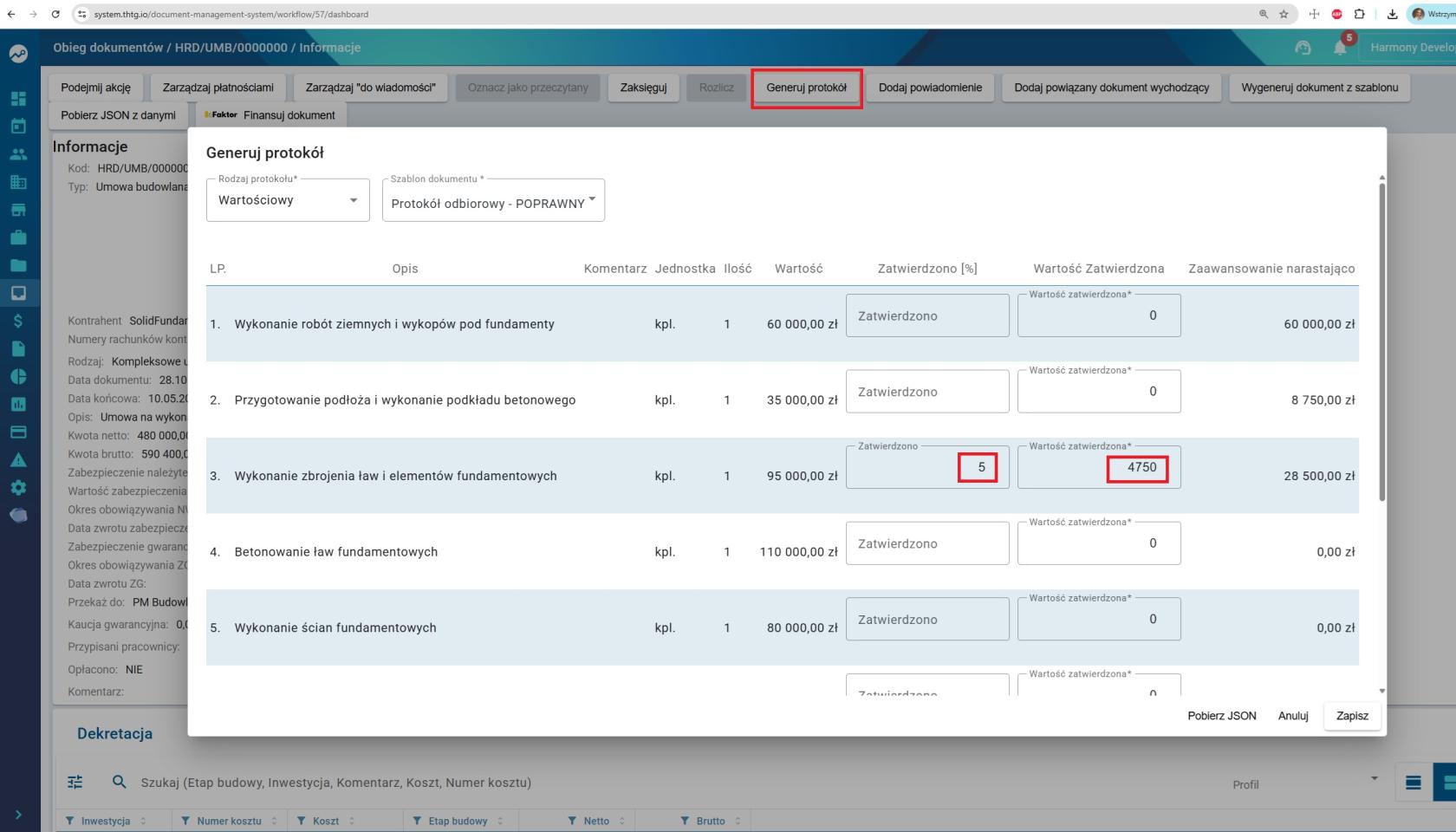This screenshot has width=1456, height=832.
Task: Click Anuluj to cancel the dialog
Action: pos(1293,716)
